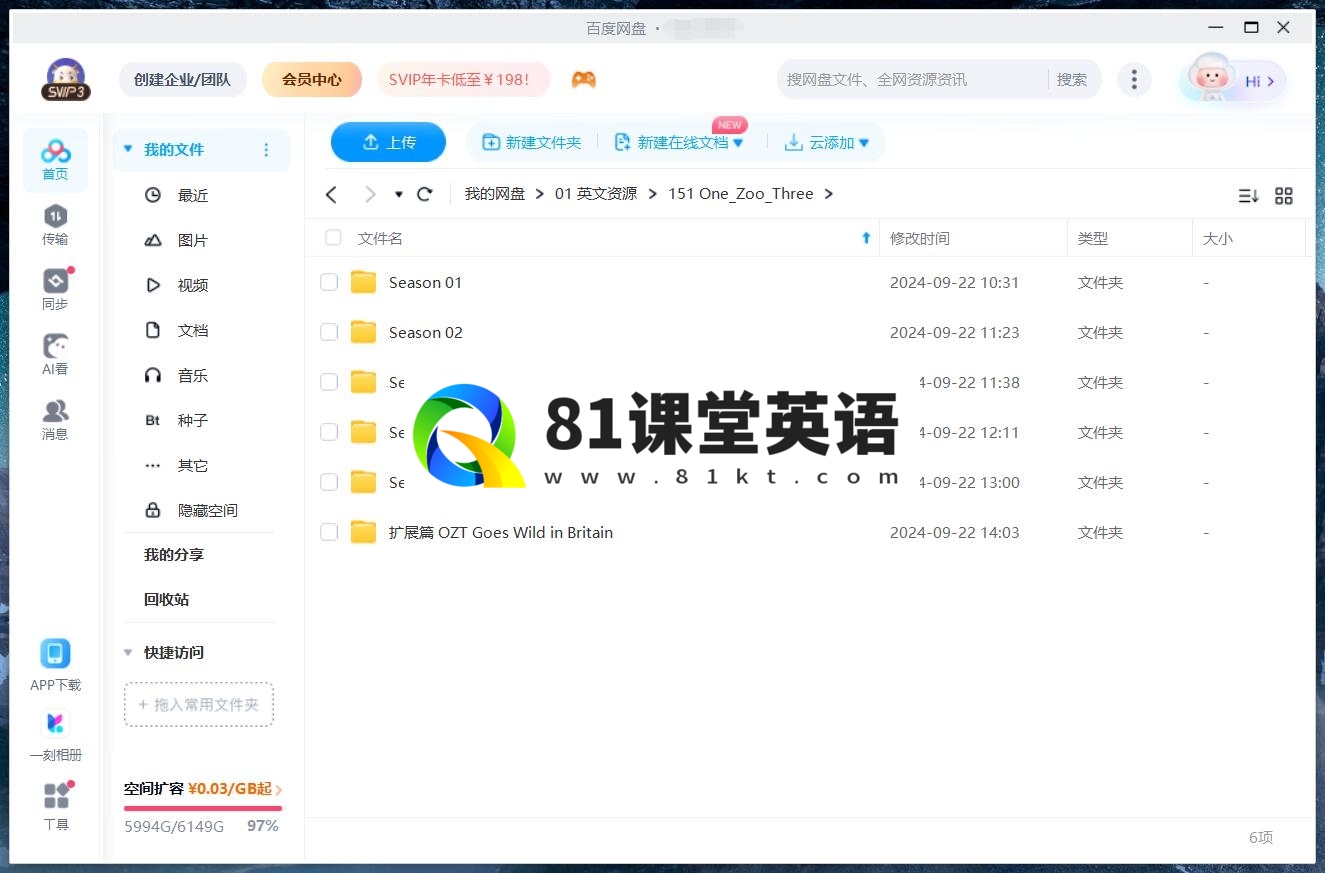
Task: Select 图片 in the sidebar
Action: [x=193, y=240]
